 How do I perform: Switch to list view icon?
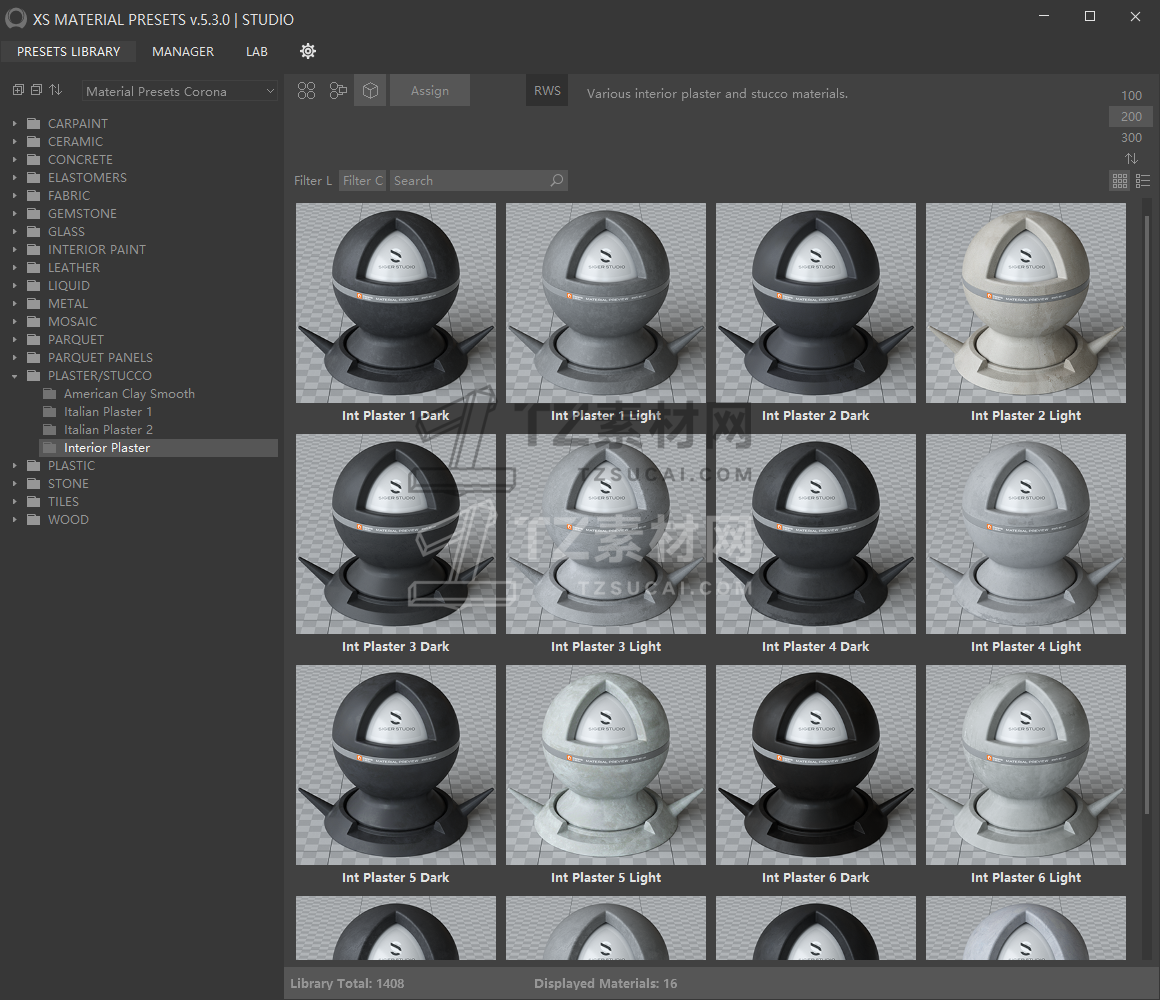point(1143,181)
